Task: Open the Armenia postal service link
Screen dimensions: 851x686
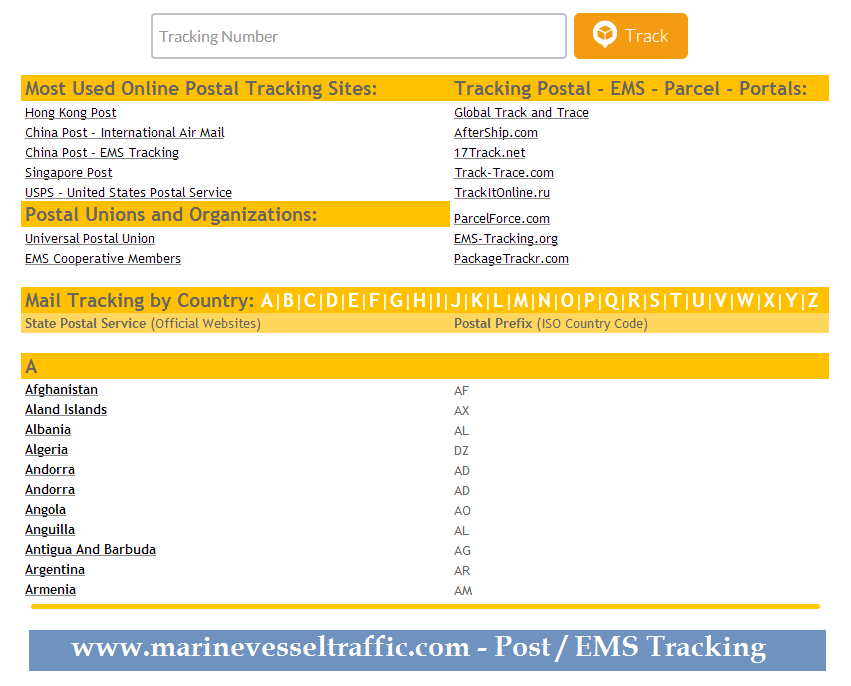Action: tap(50, 590)
